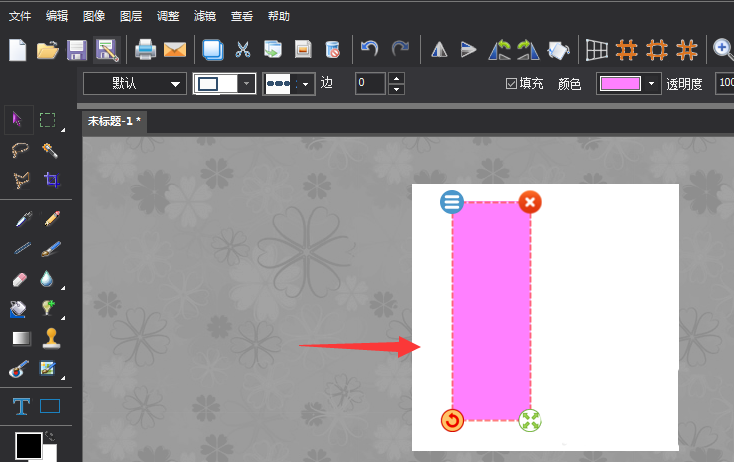Open the 滤镜 menu

205,16
